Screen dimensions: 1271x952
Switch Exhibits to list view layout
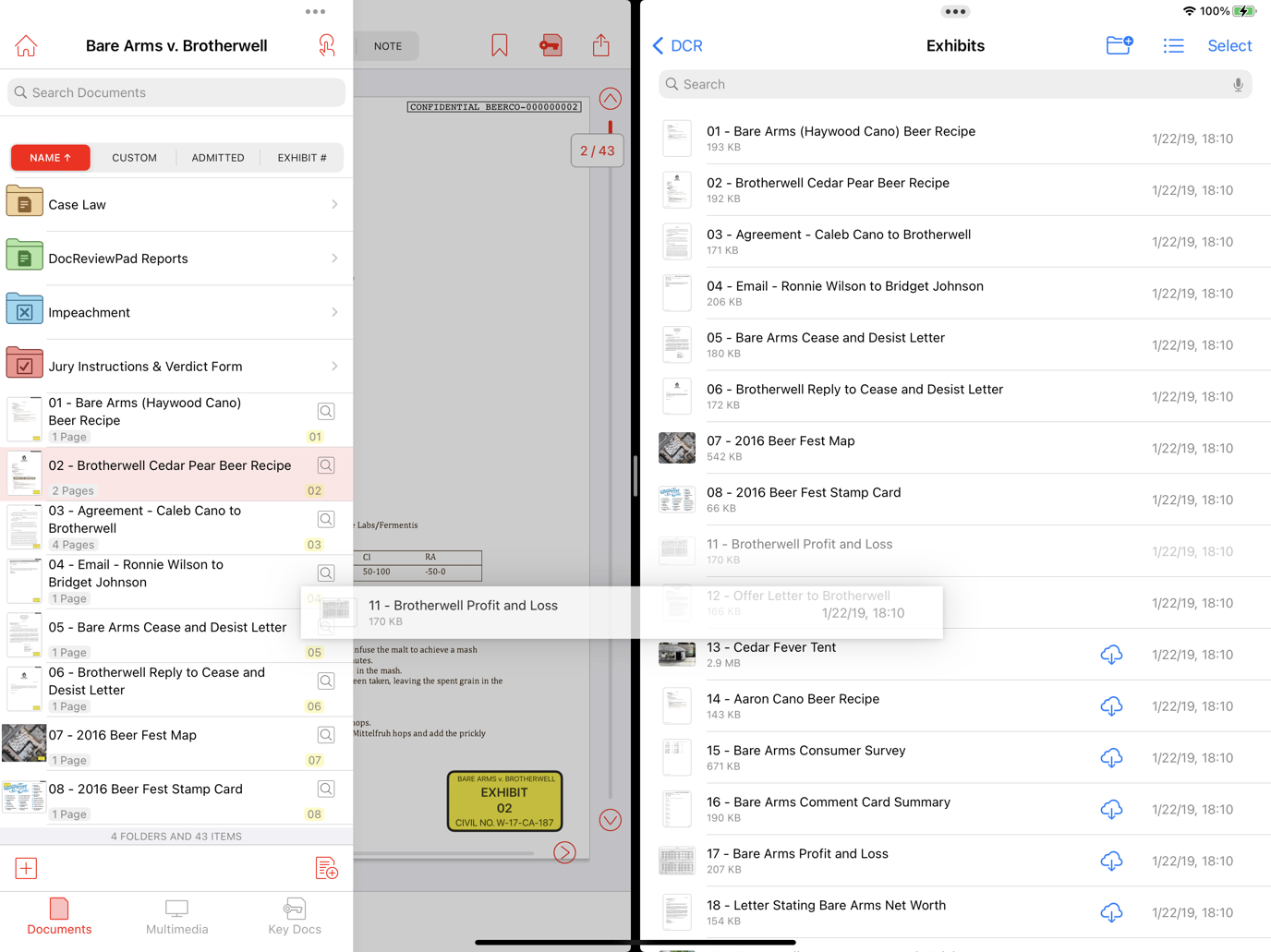(x=1173, y=44)
